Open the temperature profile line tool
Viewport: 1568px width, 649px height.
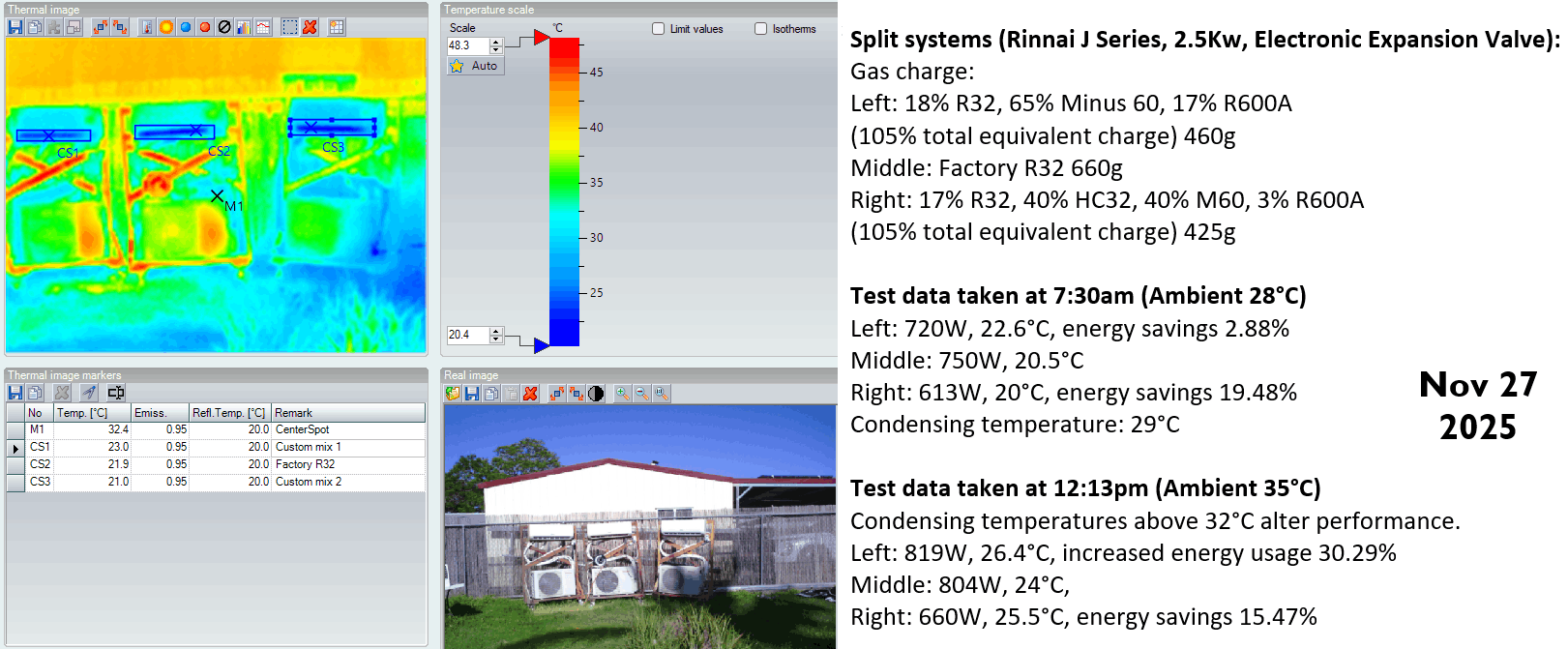pyautogui.click(x=263, y=27)
